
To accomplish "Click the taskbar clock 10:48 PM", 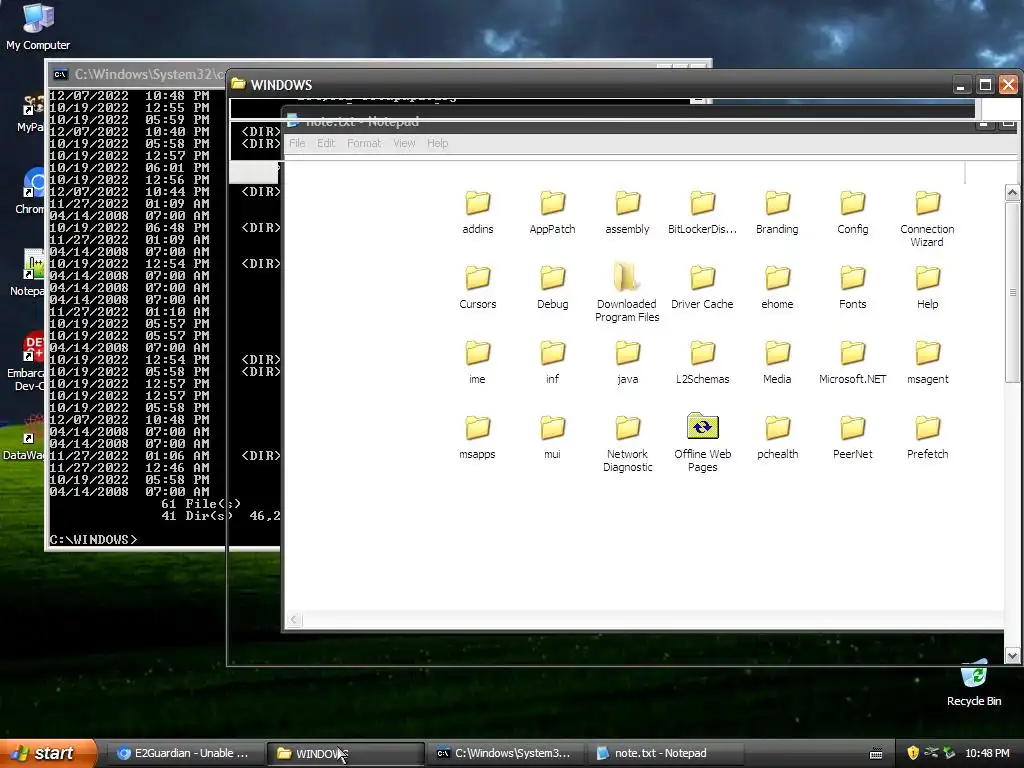I will (987, 753).
